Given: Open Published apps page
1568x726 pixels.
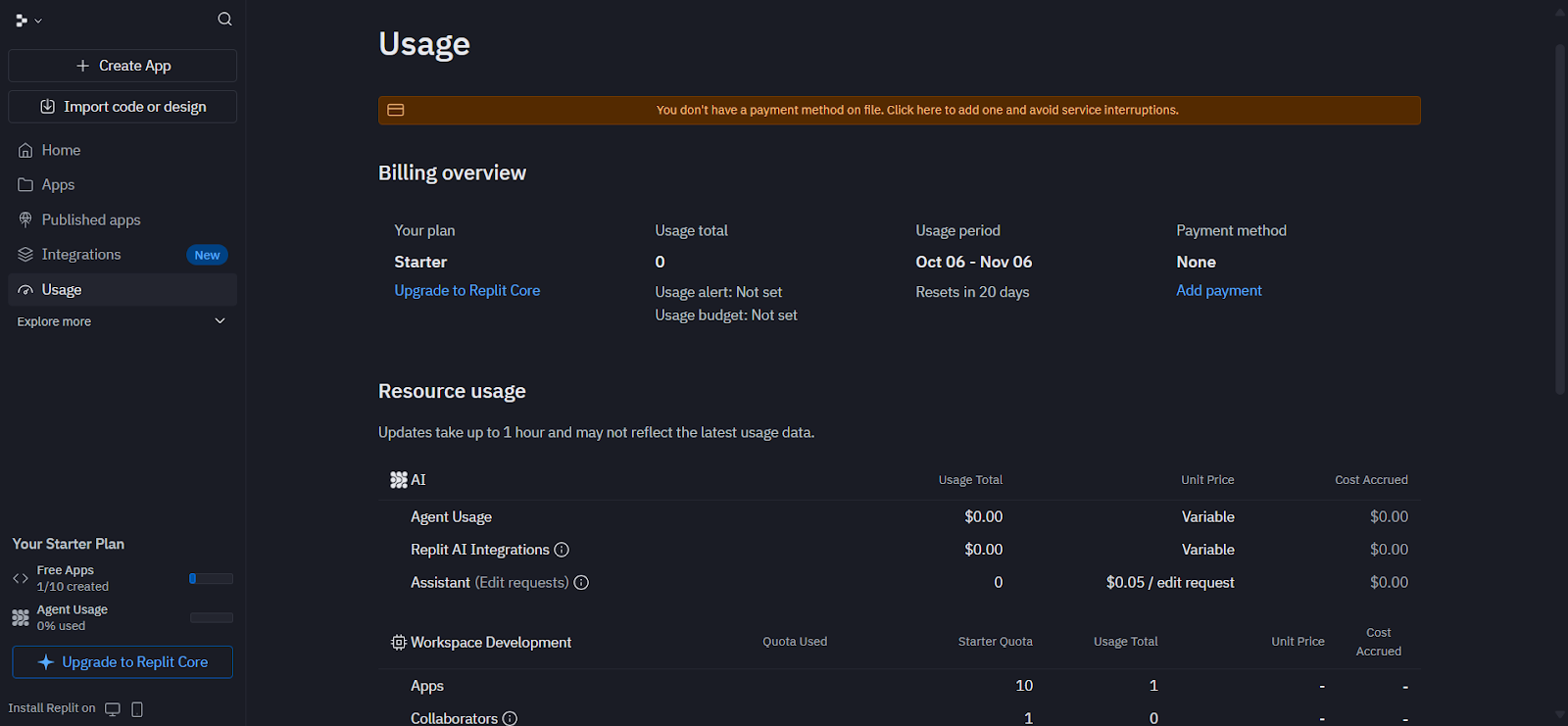Looking at the screenshot, I should click(90, 220).
